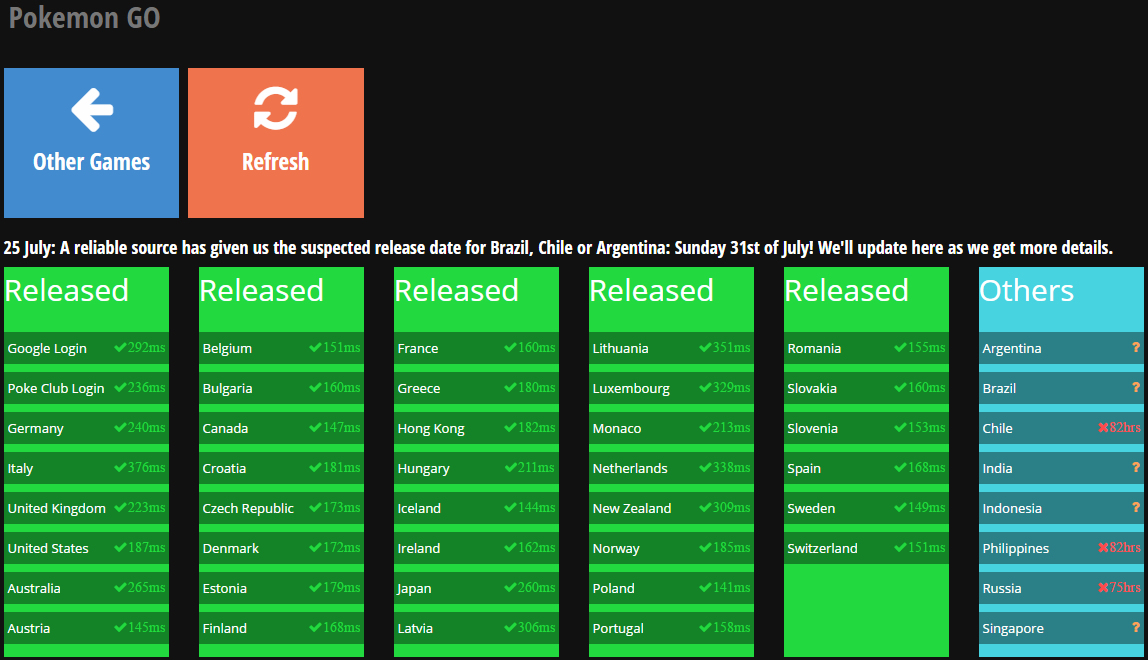Click the green checkmark beside Google Login
The image size is (1148, 660).
[x=120, y=348]
